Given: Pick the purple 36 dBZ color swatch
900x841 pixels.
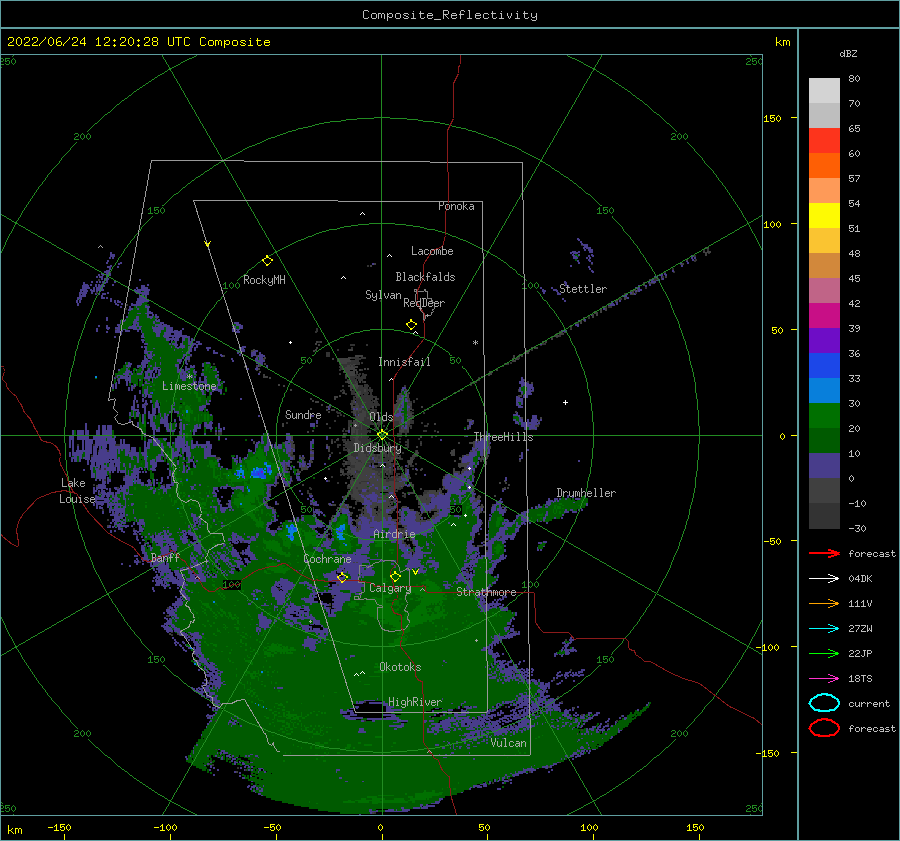Looking at the screenshot, I should pos(824,340).
